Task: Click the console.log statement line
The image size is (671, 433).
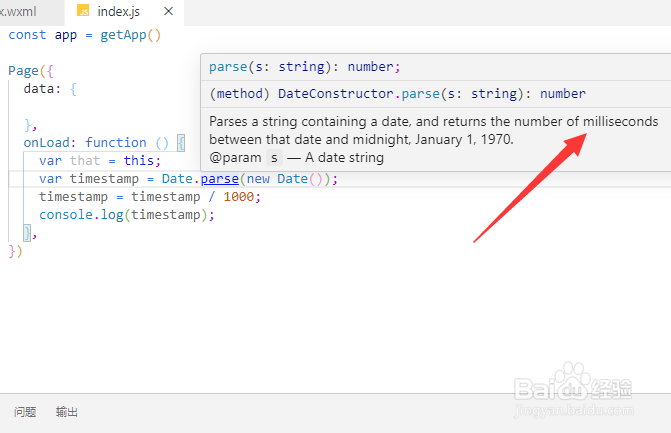Action: click(x=127, y=215)
